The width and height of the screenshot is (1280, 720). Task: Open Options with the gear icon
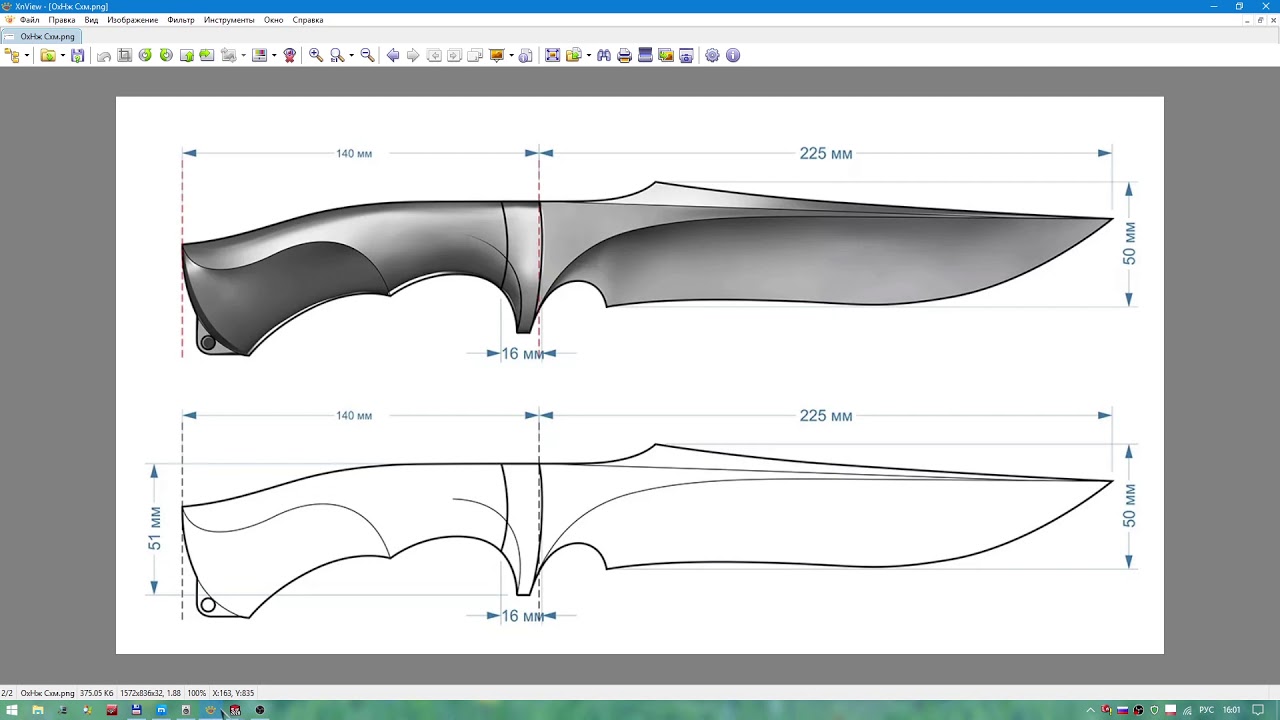pos(712,56)
